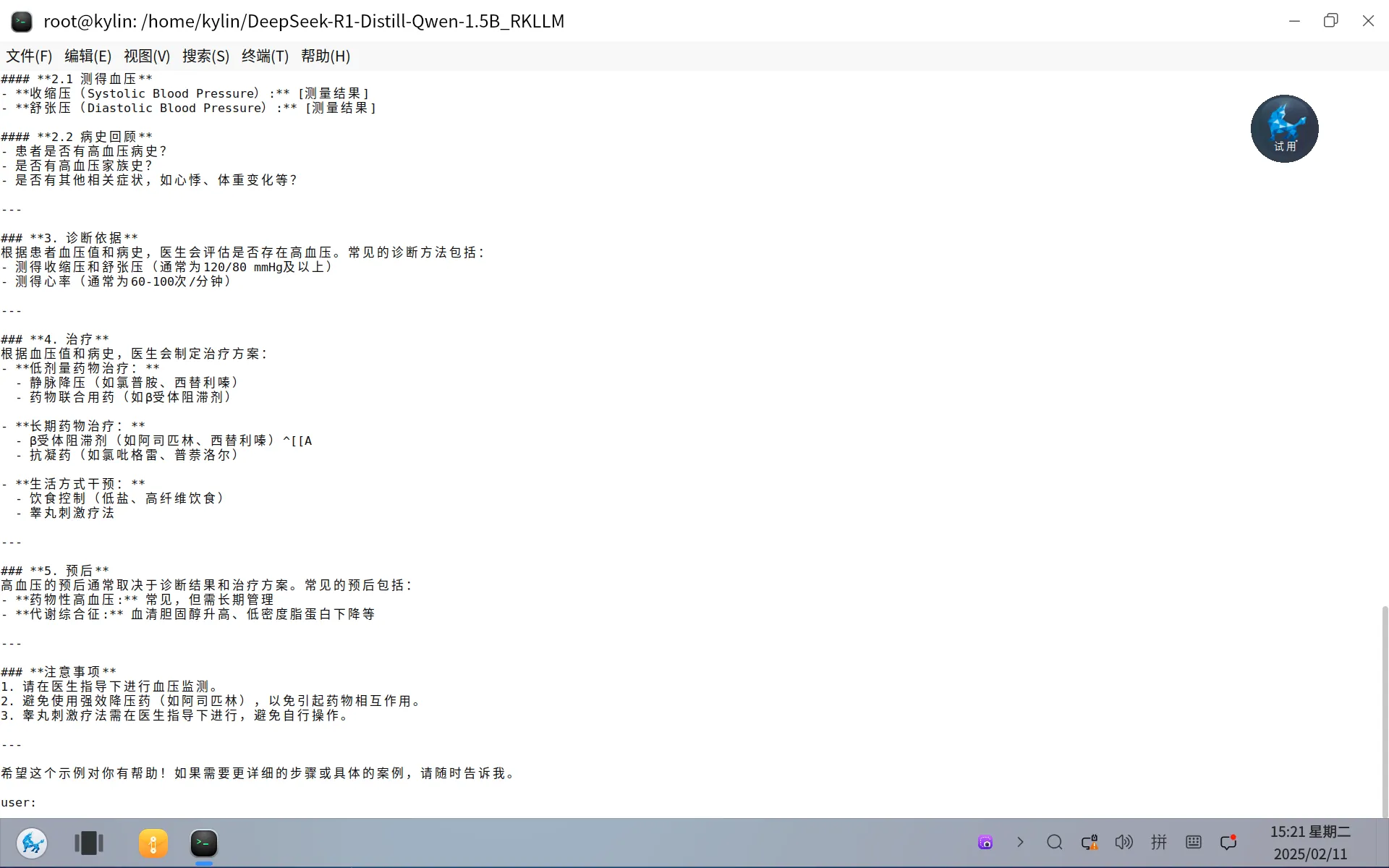Click the terminal window title icon
The image size is (1389, 868).
point(22,22)
